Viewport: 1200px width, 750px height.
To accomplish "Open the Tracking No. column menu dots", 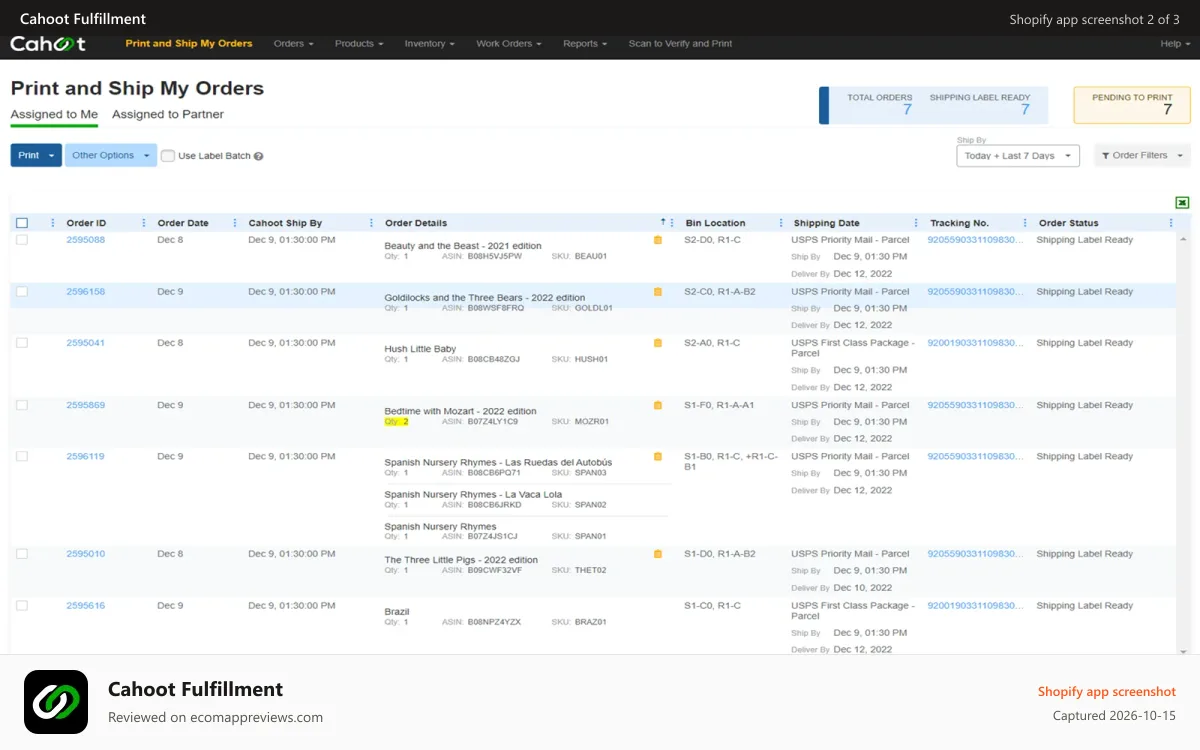I will [x=1025, y=223].
